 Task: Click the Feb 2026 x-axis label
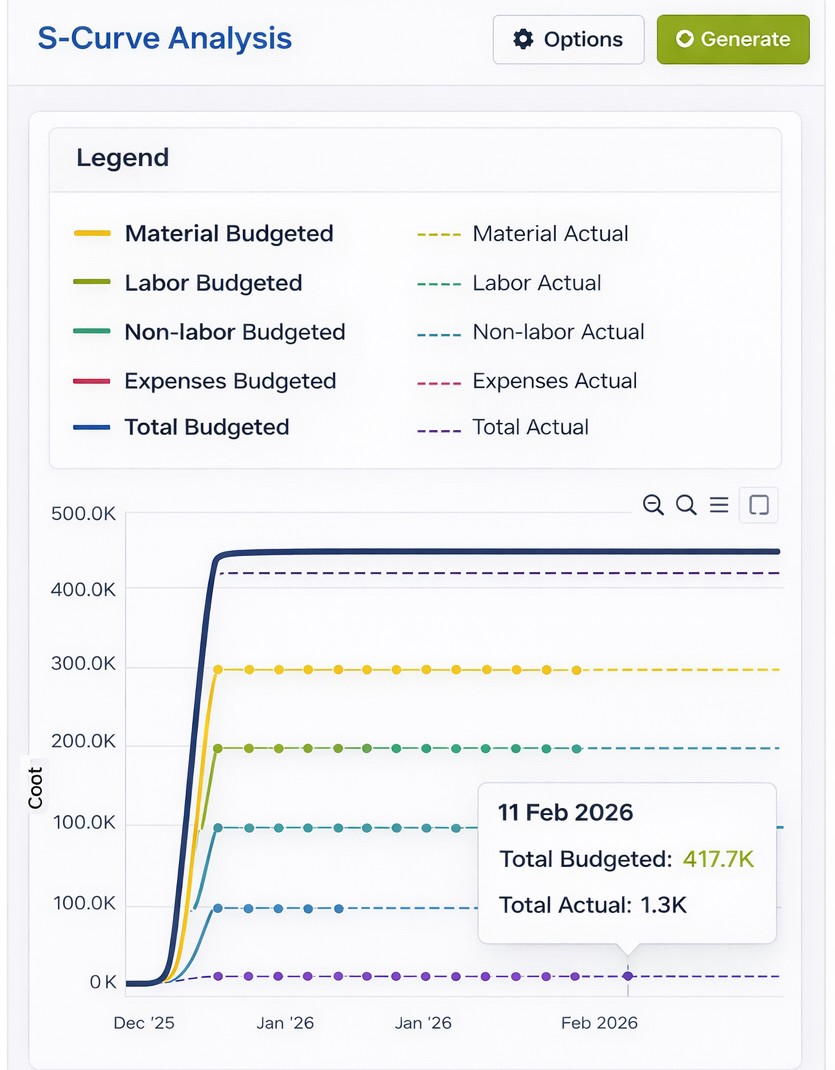click(599, 1023)
